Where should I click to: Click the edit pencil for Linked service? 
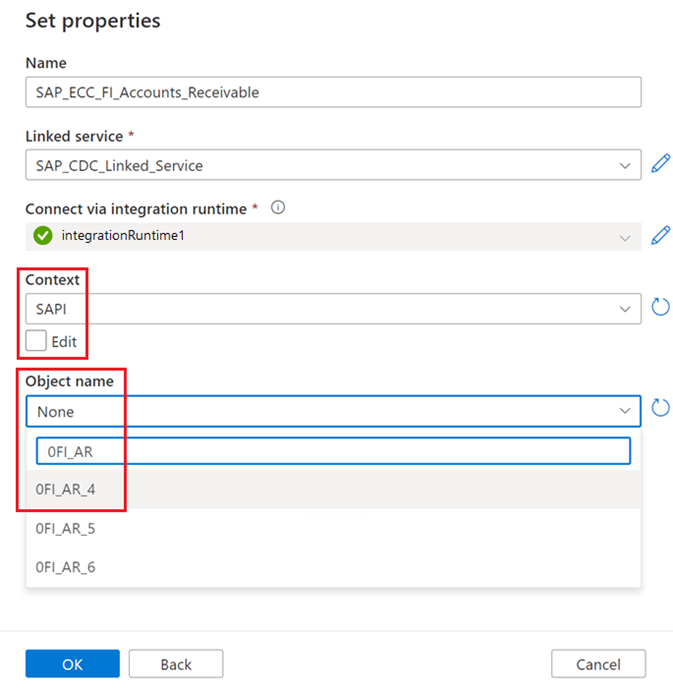(x=660, y=164)
